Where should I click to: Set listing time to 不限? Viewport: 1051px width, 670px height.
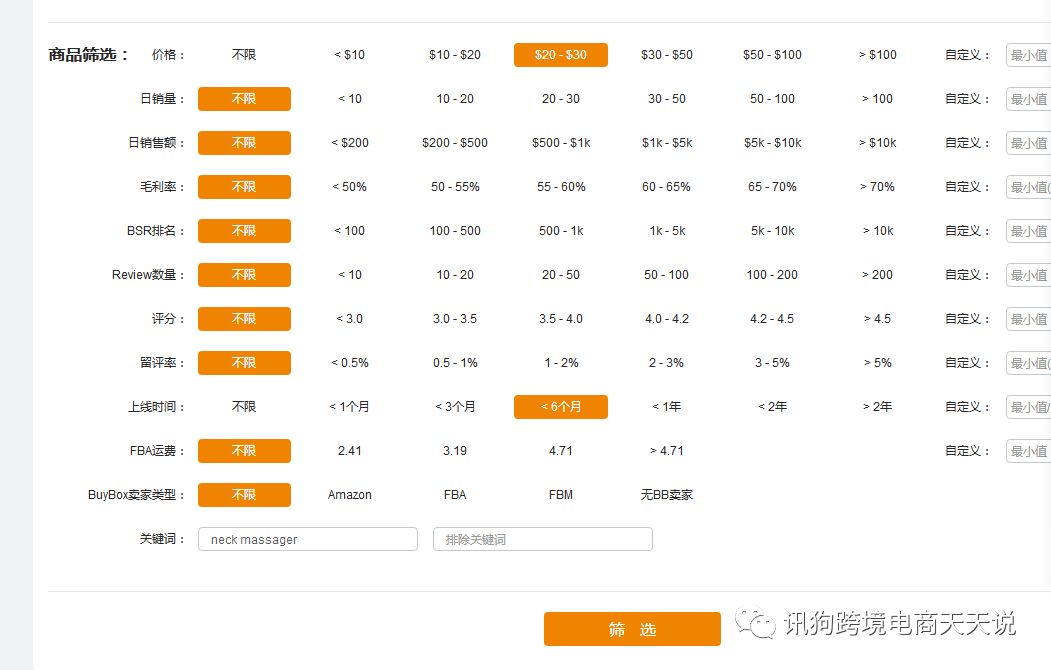[x=244, y=407]
